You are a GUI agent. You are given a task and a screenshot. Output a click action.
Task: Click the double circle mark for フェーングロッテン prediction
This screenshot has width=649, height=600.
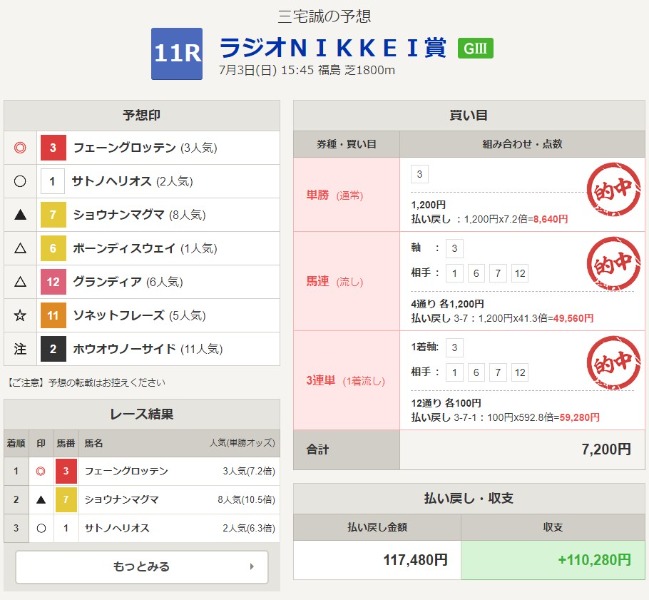[20, 148]
